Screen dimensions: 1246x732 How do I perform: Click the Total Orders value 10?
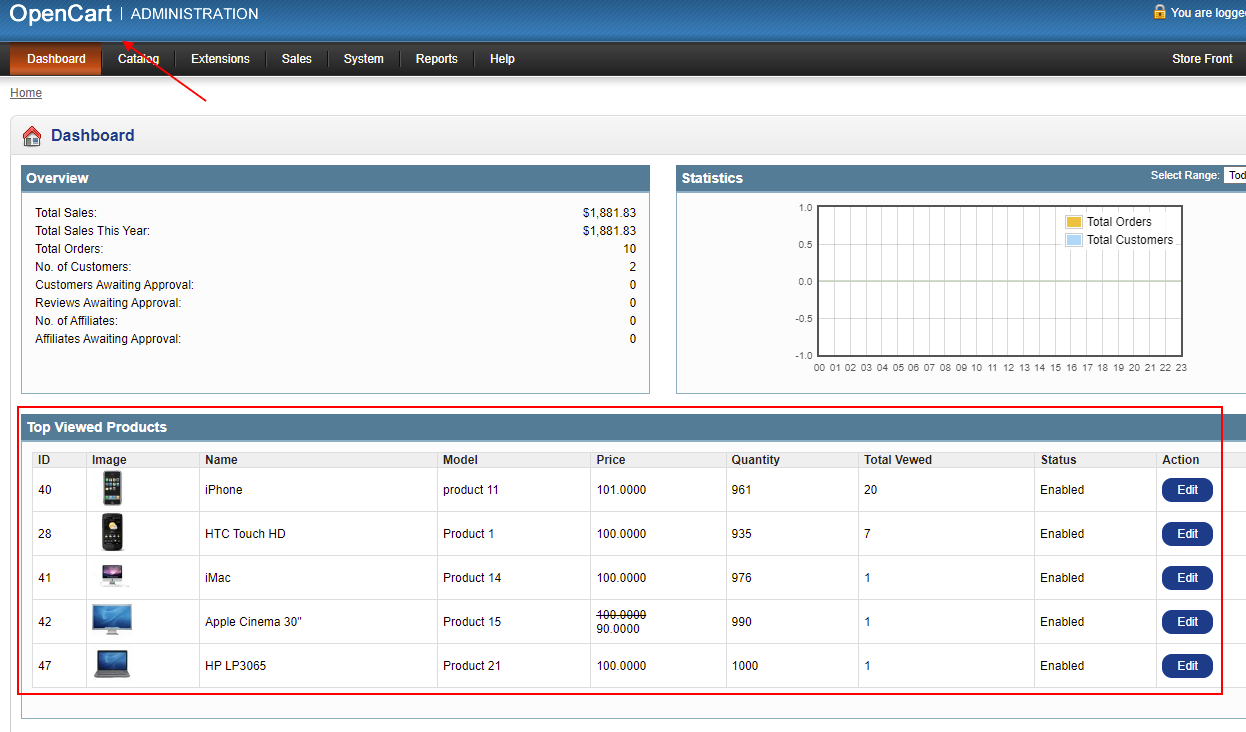coord(629,249)
